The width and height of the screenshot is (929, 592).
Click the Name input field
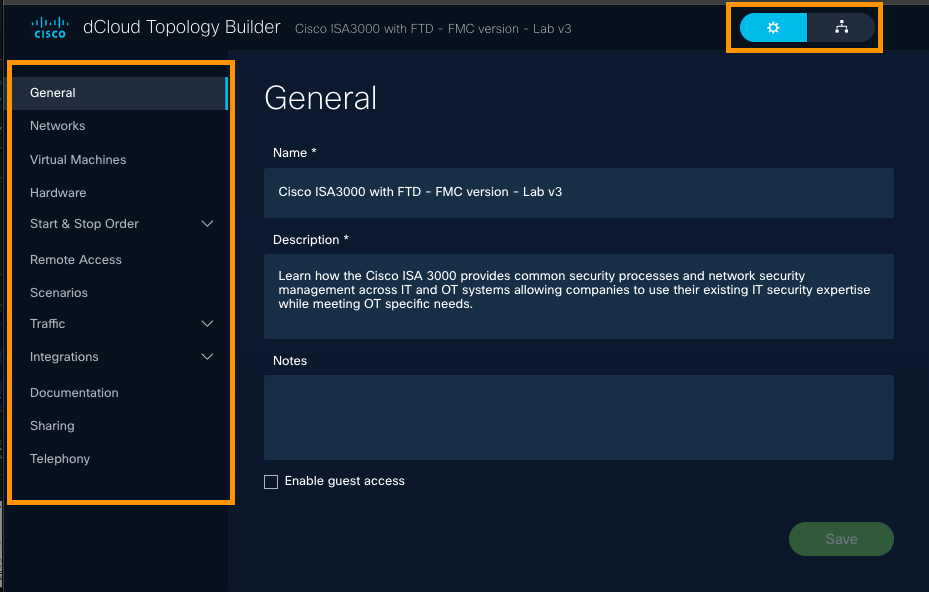(x=579, y=193)
